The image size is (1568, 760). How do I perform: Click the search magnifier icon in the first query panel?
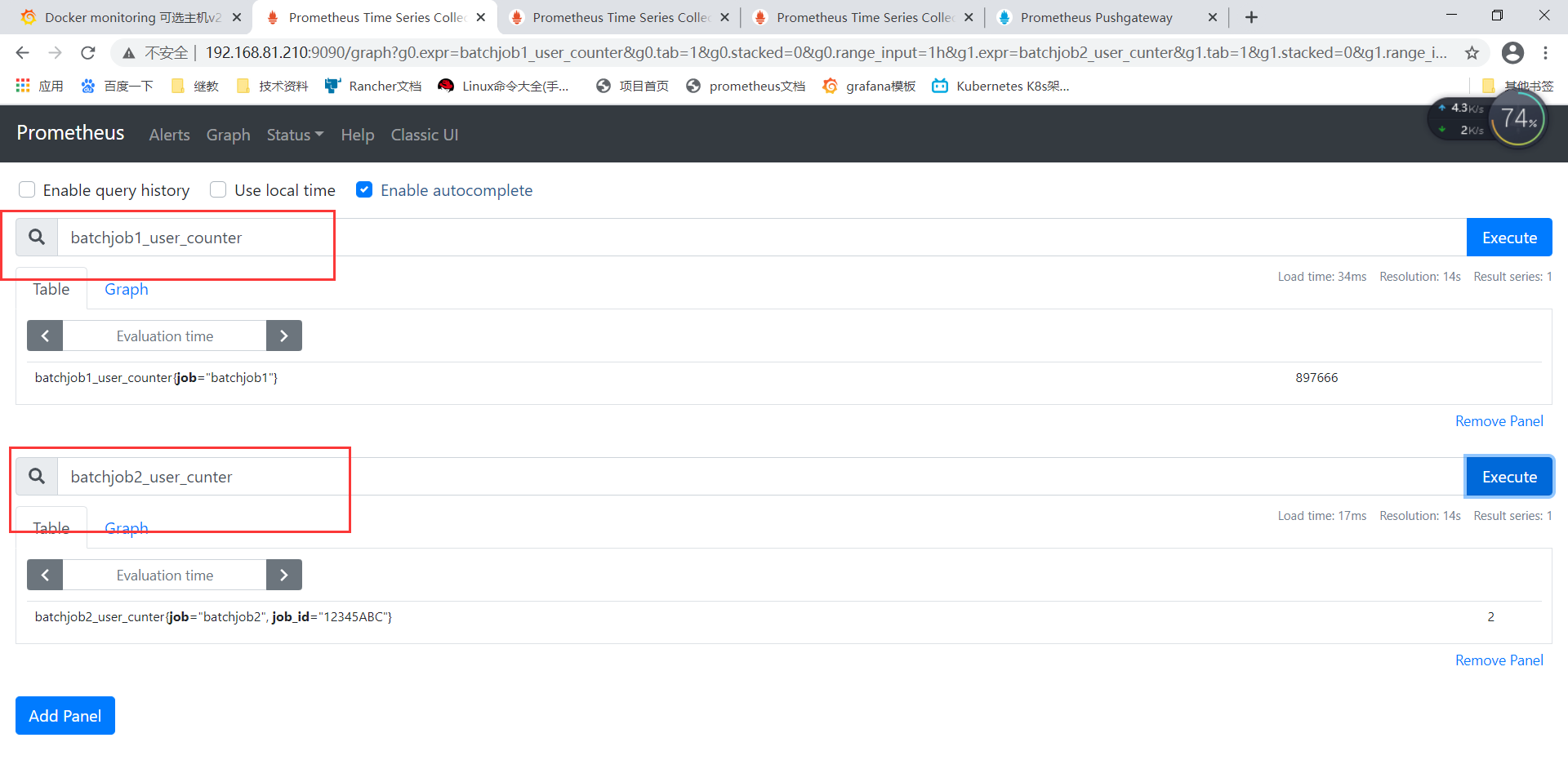(36, 237)
